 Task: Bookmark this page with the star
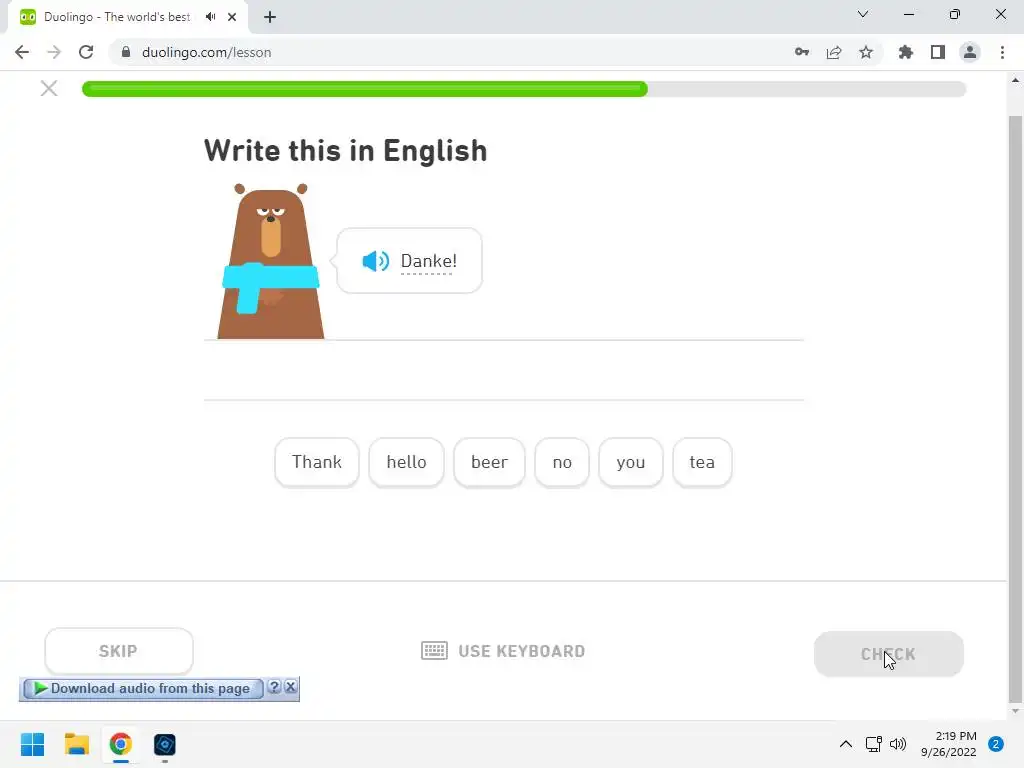click(866, 52)
